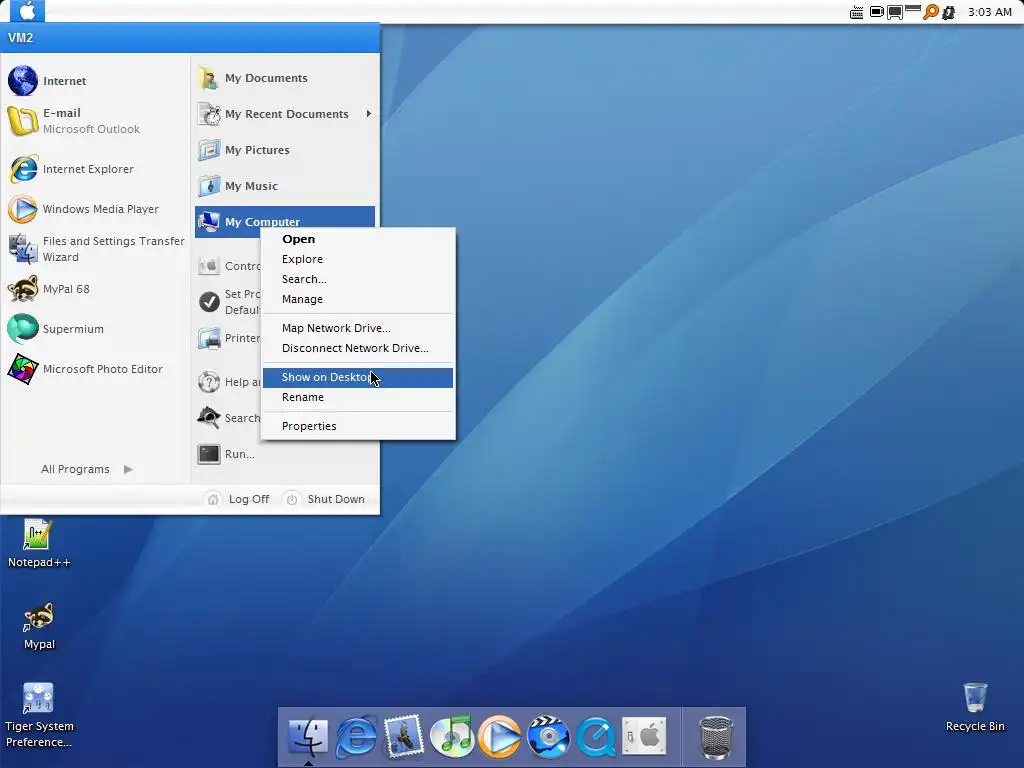This screenshot has width=1024, height=768.
Task: Click the Finder icon in dock
Action: [x=308, y=736]
